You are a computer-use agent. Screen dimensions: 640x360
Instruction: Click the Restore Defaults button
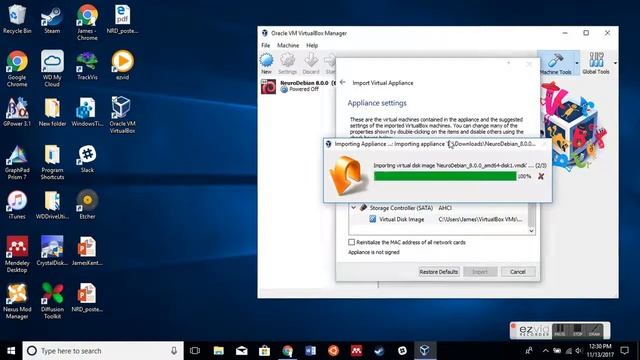click(439, 272)
